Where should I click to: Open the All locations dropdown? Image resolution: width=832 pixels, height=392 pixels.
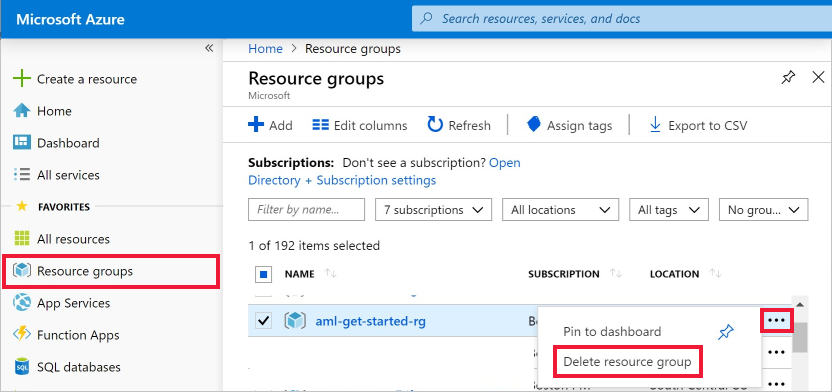coord(560,210)
